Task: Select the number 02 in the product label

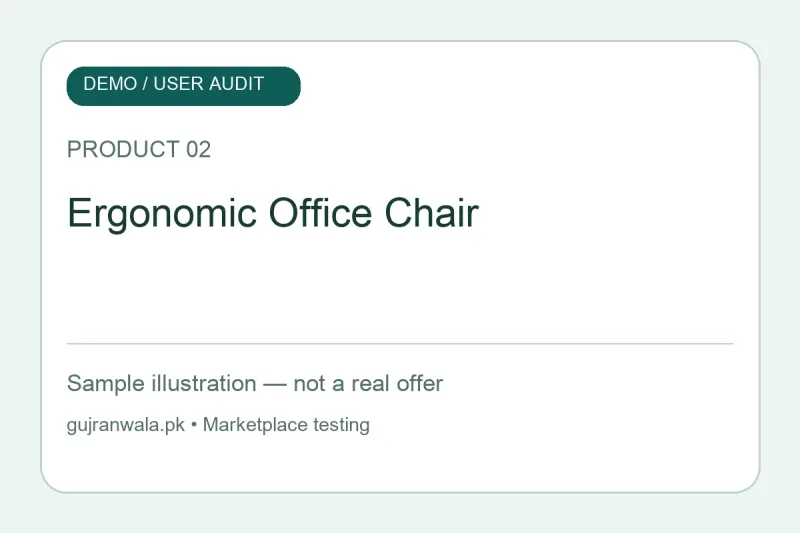Action: click(198, 149)
